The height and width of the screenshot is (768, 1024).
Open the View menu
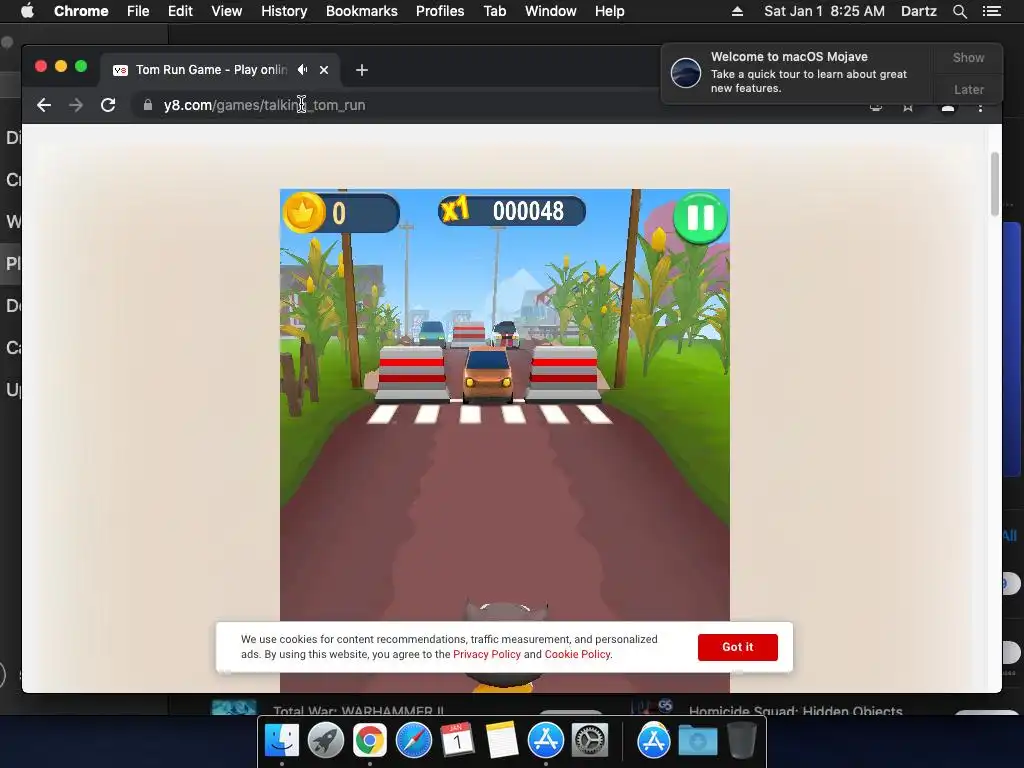pos(227,11)
